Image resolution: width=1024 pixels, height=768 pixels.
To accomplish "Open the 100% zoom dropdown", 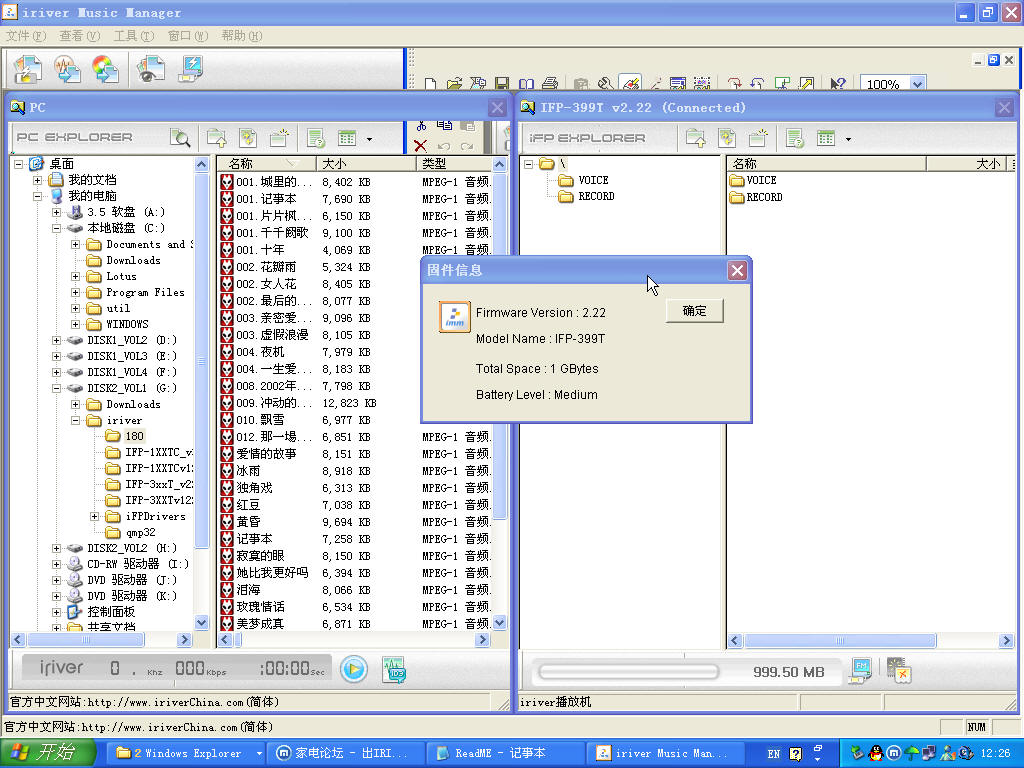I will tap(918, 84).
